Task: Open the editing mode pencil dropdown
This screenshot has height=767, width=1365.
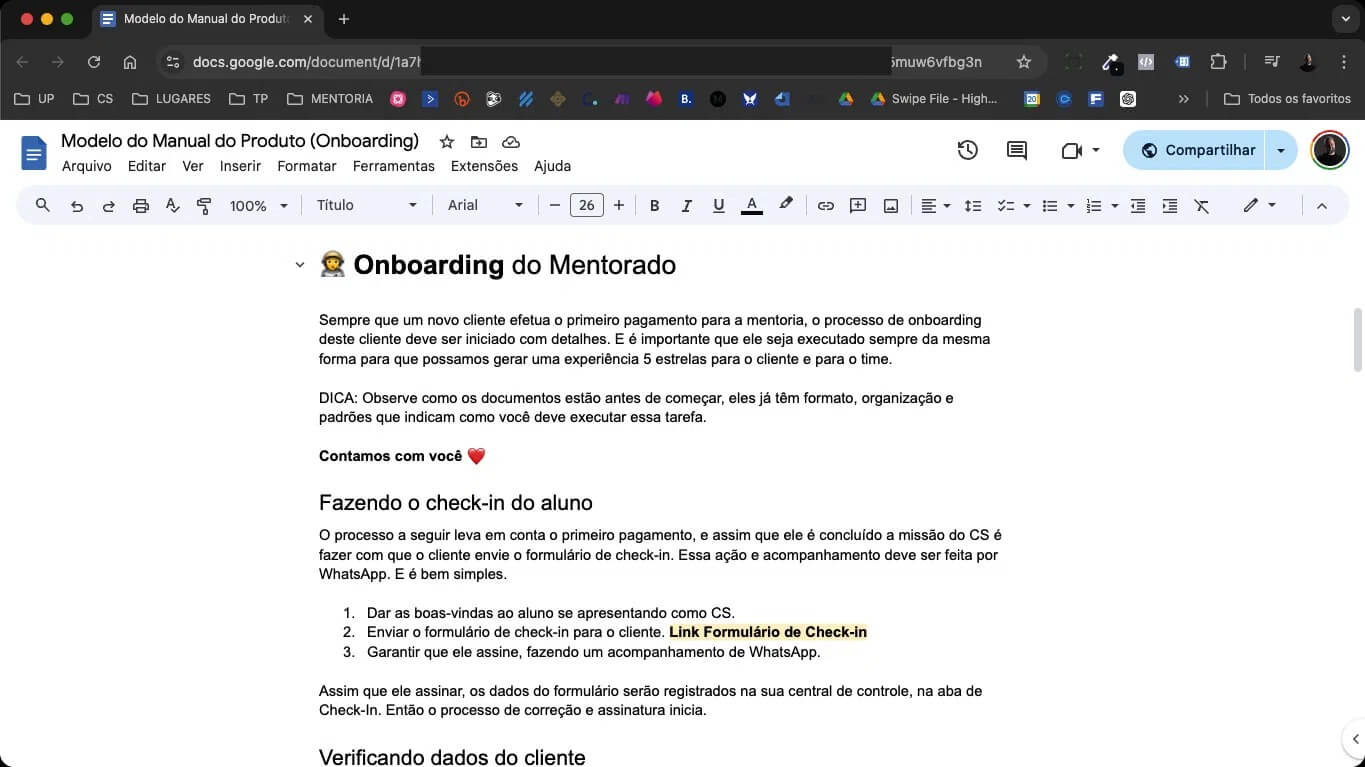Action: [x=1259, y=205]
